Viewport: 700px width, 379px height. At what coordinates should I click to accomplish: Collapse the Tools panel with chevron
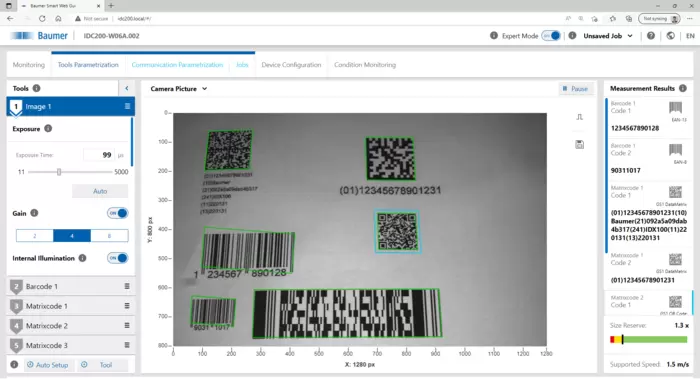127,88
